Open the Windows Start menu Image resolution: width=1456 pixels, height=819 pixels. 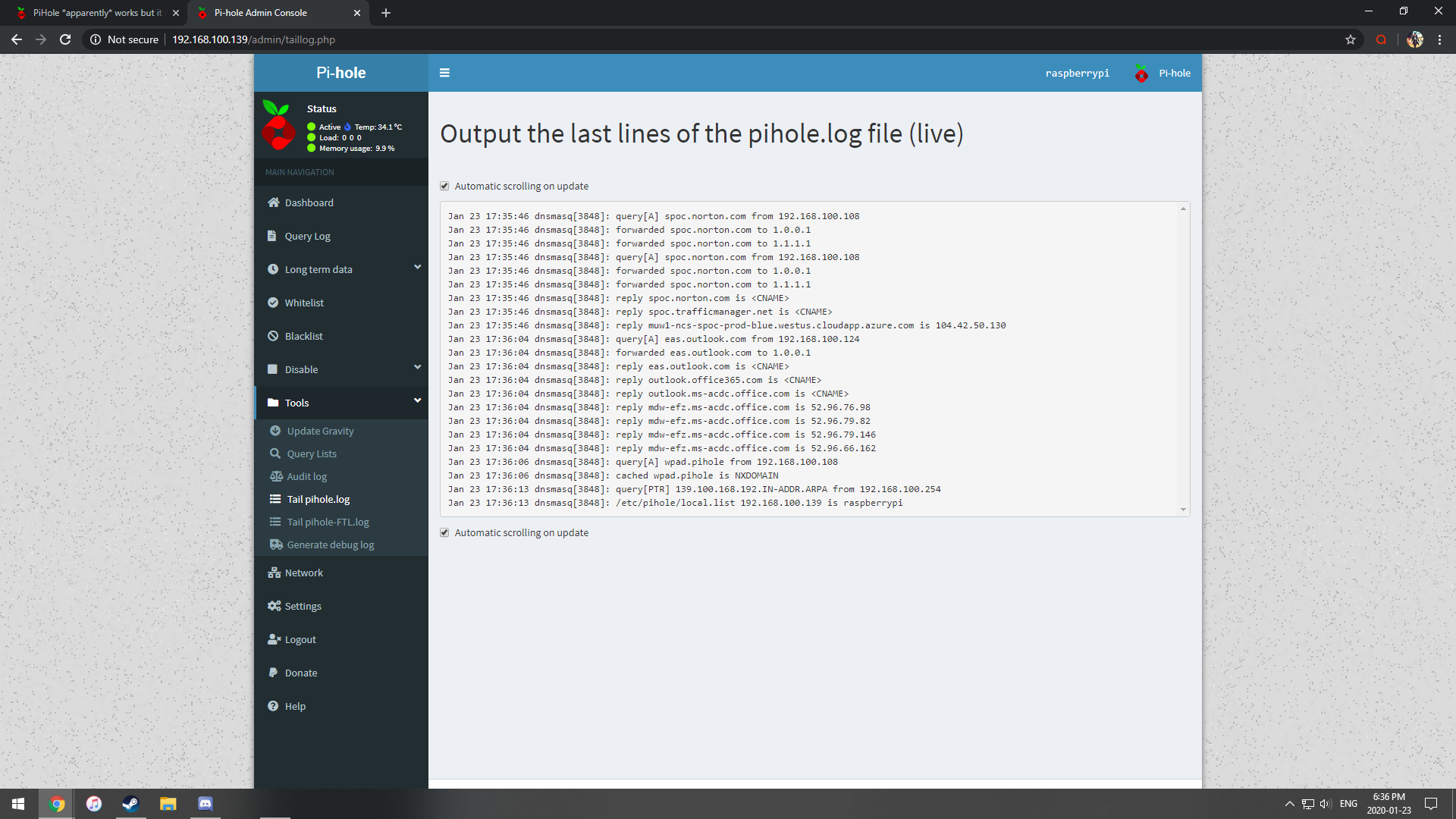click(18, 804)
